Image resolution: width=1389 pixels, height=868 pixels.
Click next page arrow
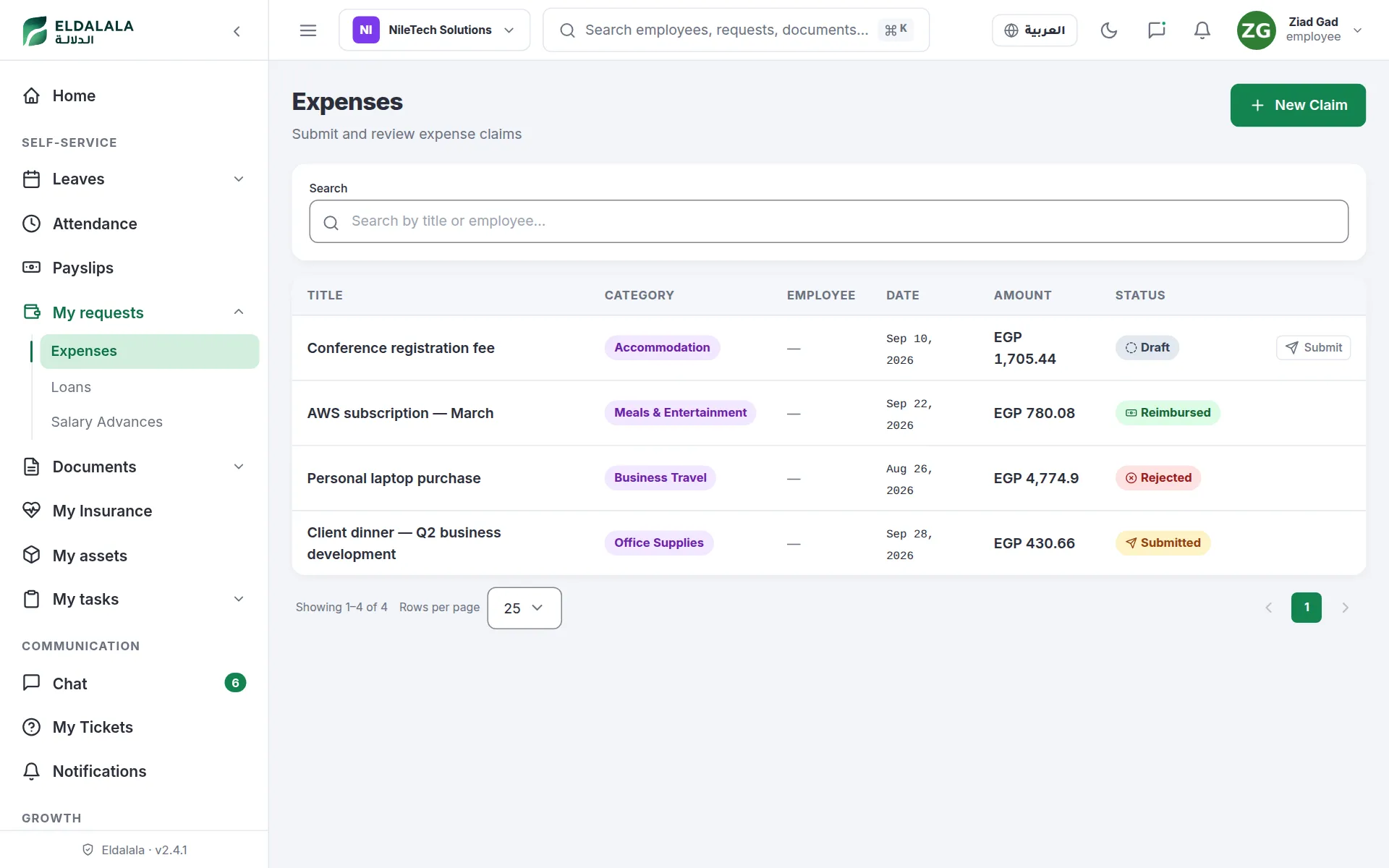click(1346, 608)
